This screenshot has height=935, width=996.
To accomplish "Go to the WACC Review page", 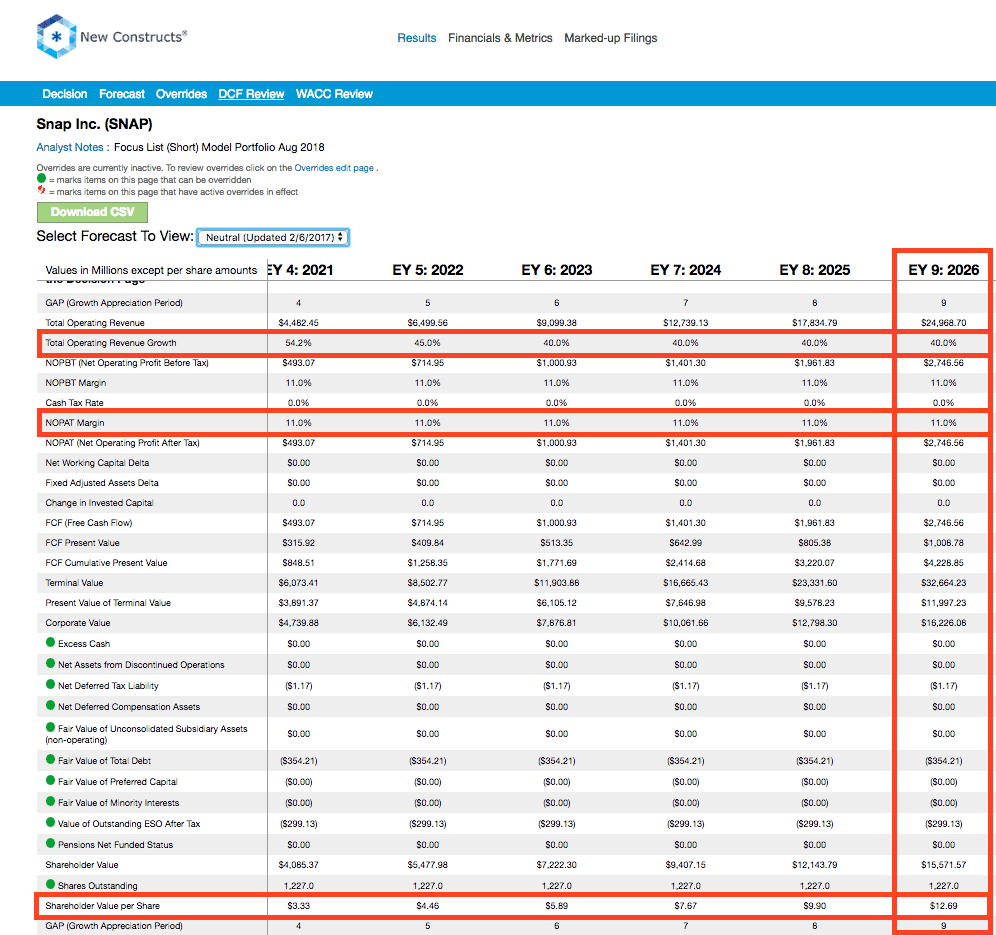I will pos(334,94).
